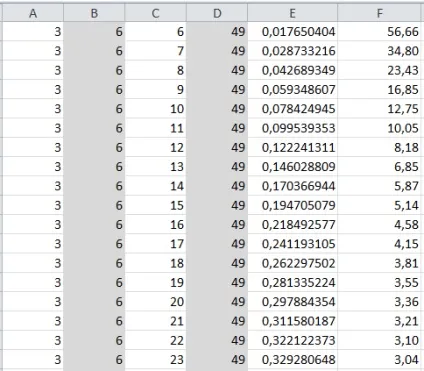
Task: Click cell with value 0,017650404
Action: (293, 32)
